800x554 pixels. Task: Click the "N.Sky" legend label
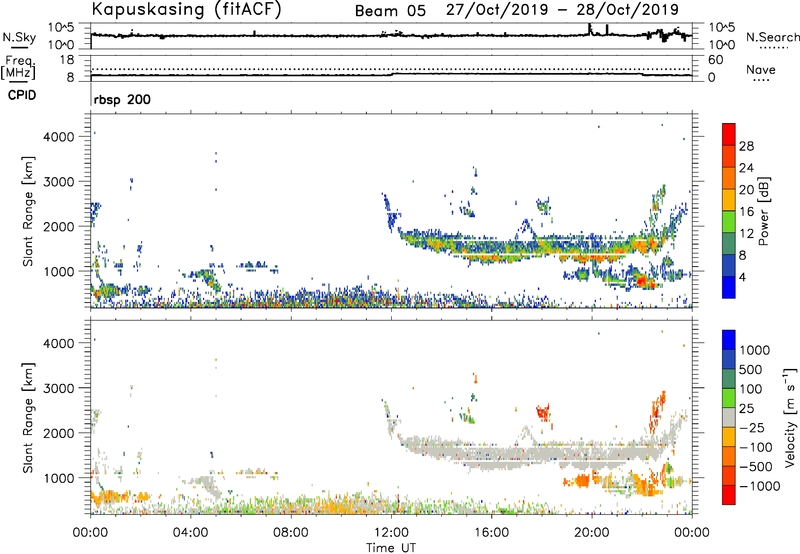(x=19, y=37)
